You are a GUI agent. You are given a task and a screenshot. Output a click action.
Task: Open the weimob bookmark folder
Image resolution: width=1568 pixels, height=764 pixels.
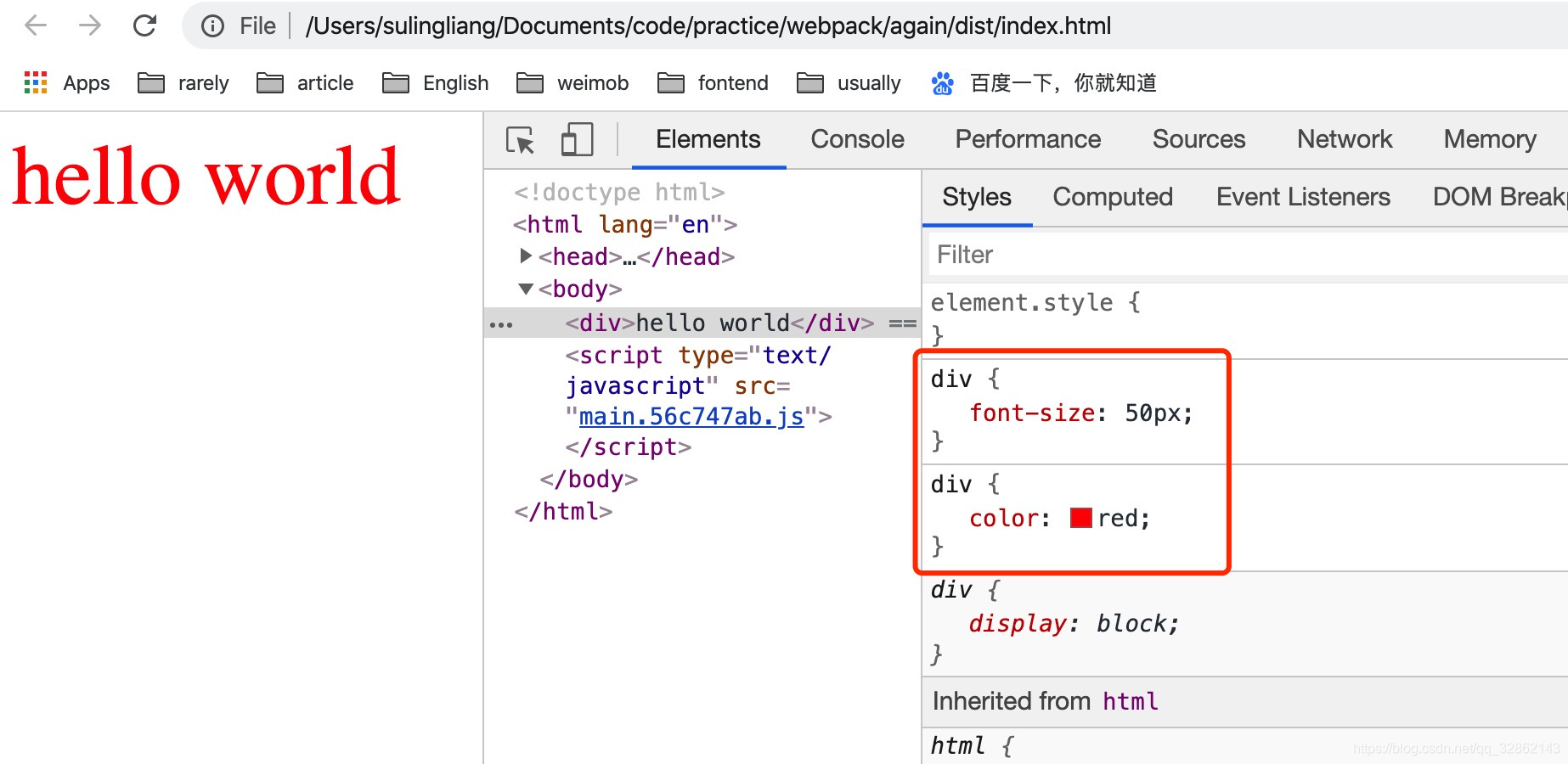click(572, 83)
